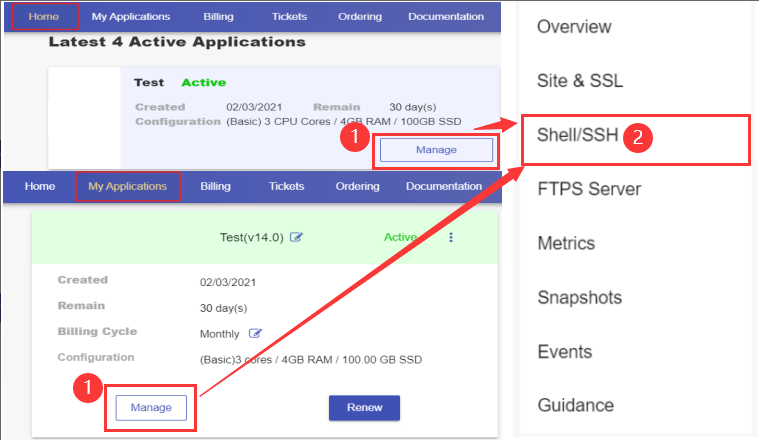Open Metrics in side menu
759x440 pixels.
coord(566,243)
